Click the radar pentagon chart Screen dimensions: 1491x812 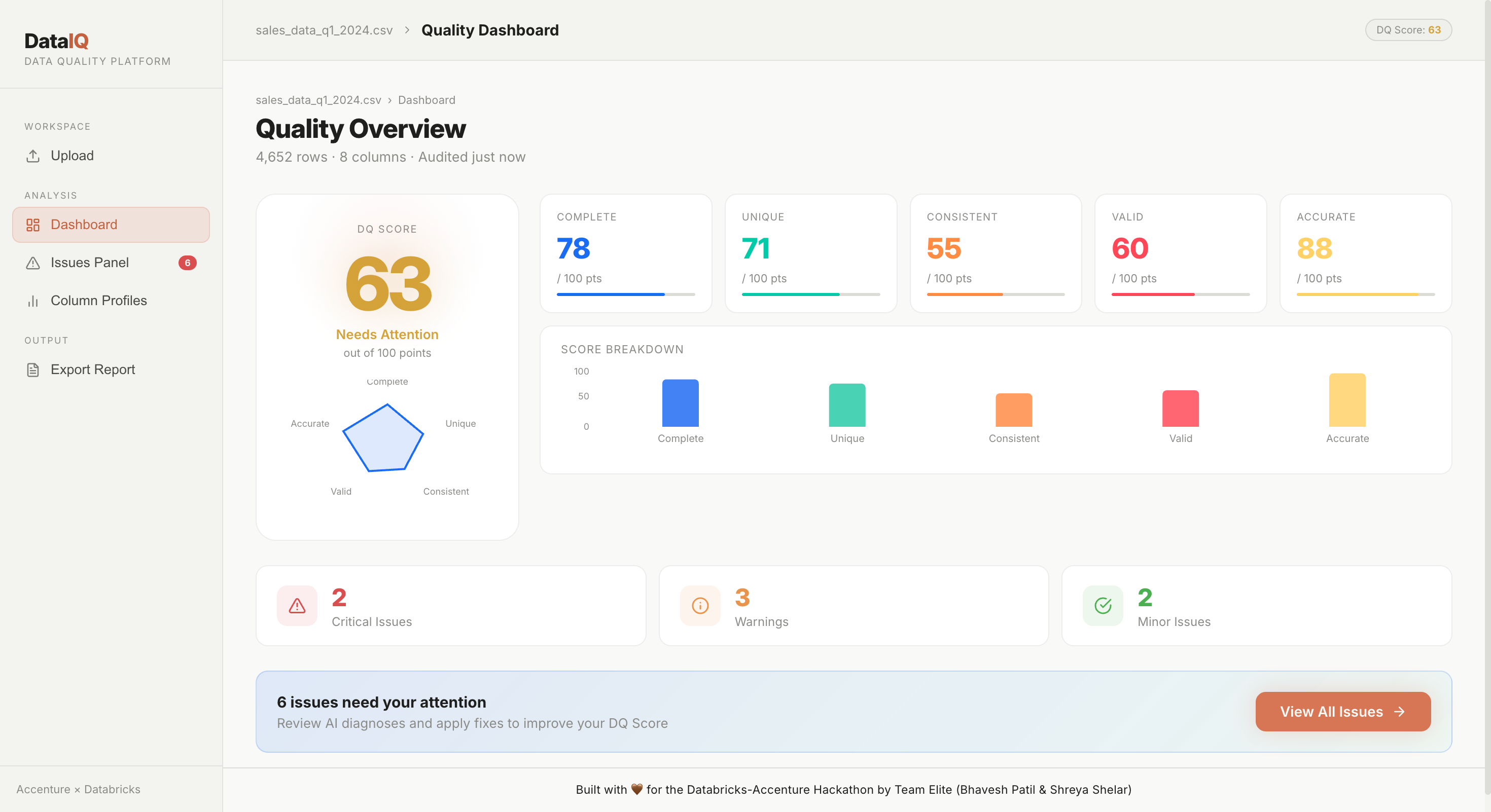click(383, 438)
